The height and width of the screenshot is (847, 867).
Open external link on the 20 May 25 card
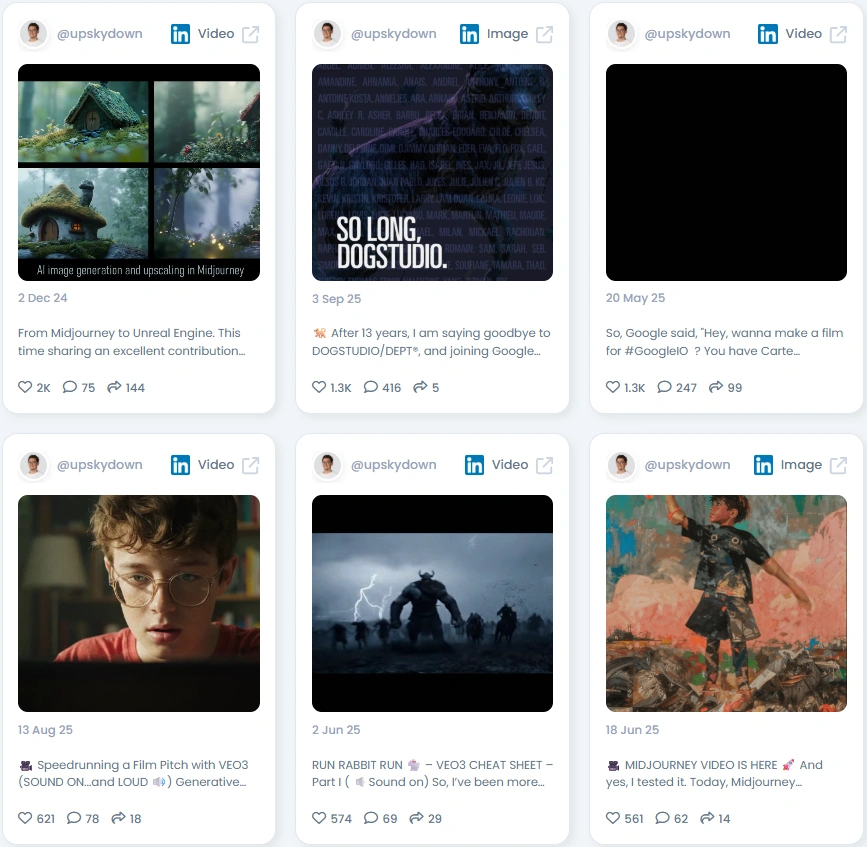click(838, 34)
